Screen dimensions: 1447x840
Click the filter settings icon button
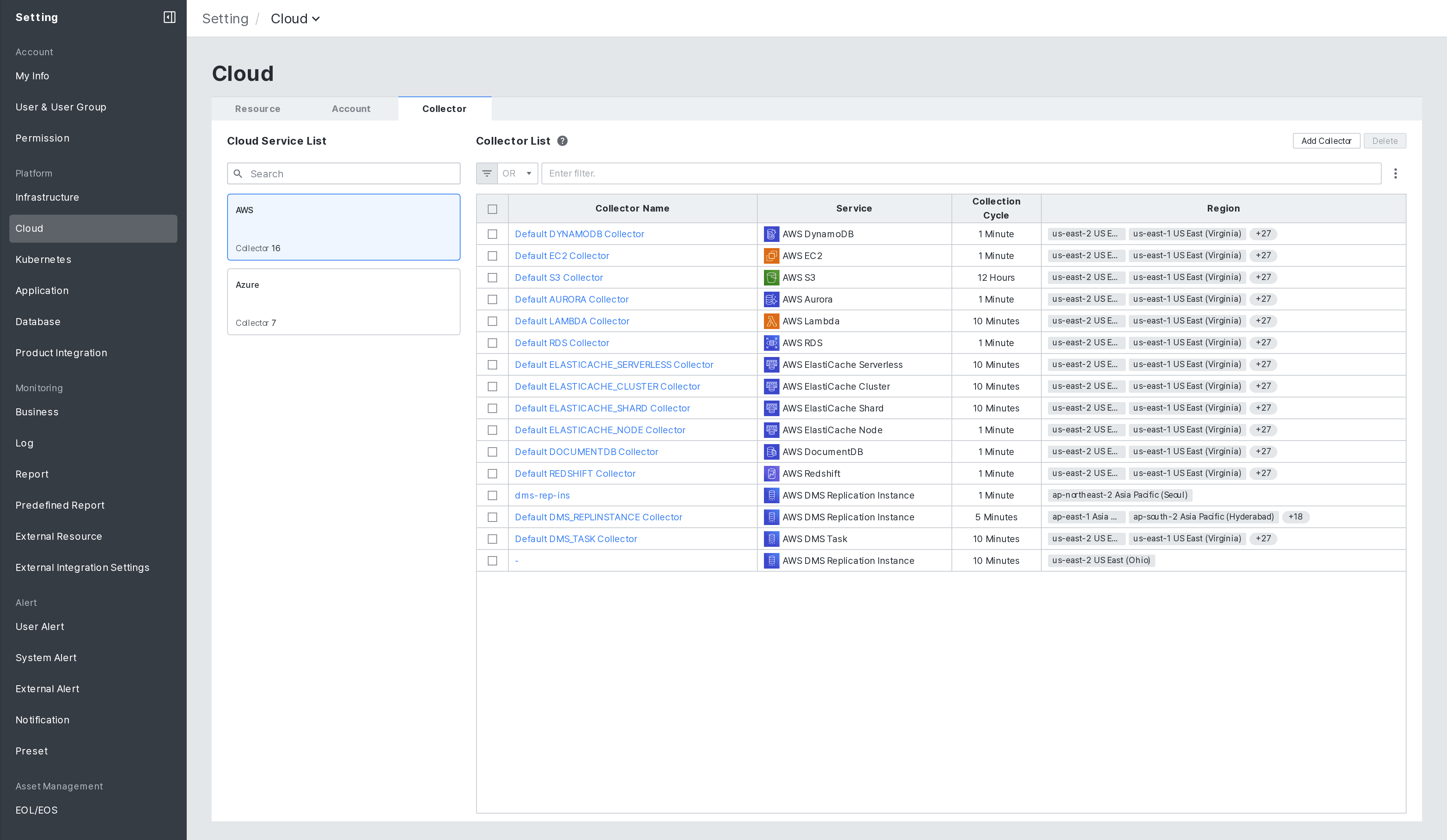486,173
